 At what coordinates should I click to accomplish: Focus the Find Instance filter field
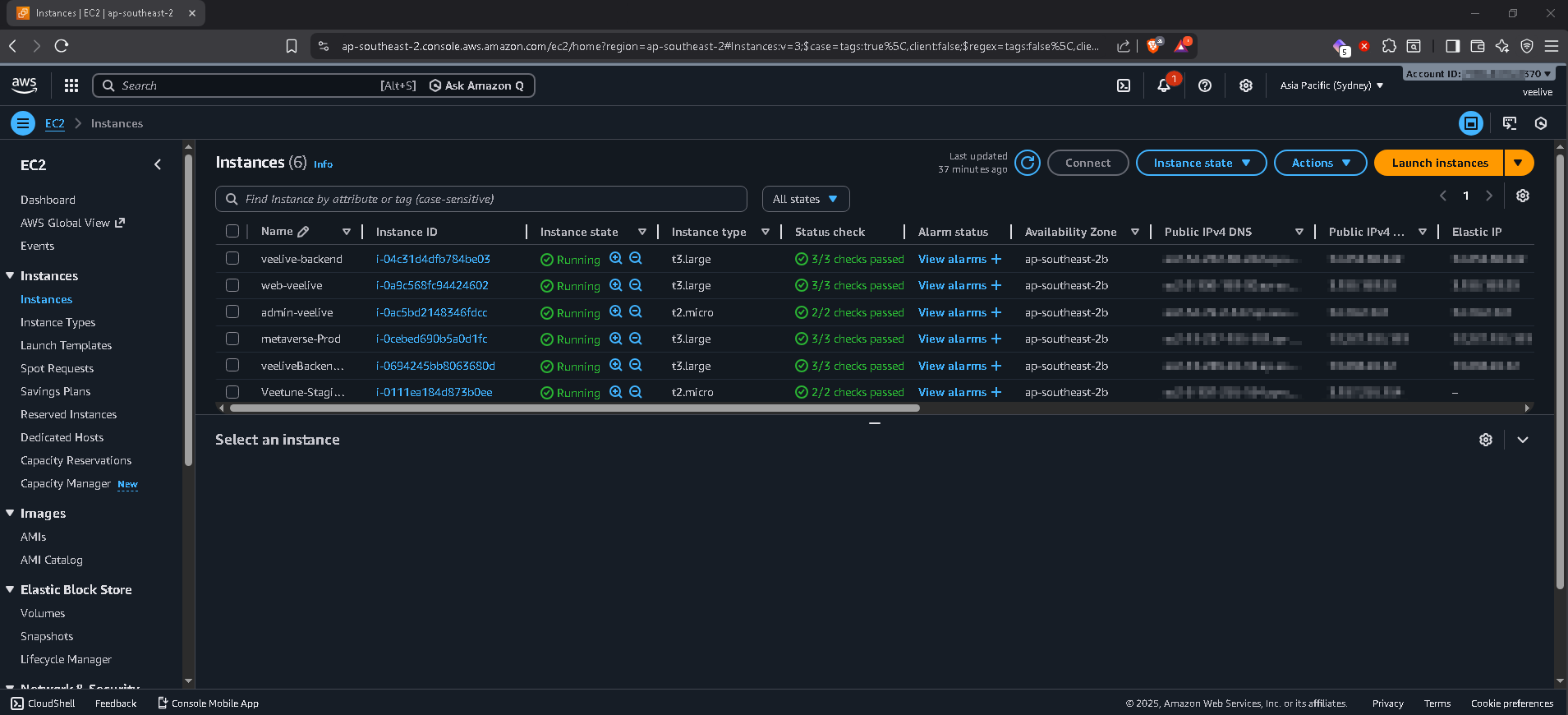coord(481,199)
